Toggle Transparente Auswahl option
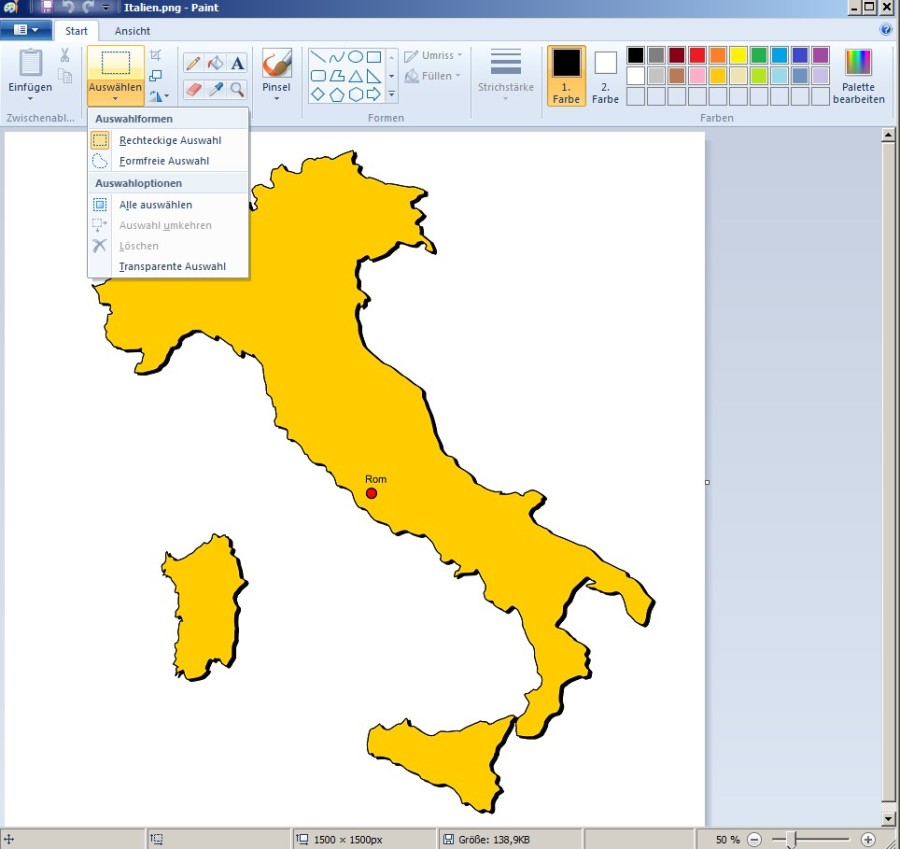The image size is (900, 849). click(x=172, y=267)
